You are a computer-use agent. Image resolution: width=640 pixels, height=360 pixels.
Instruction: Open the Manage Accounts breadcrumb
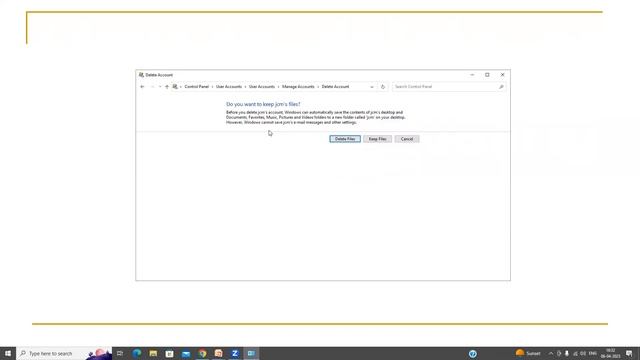[x=298, y=87]
